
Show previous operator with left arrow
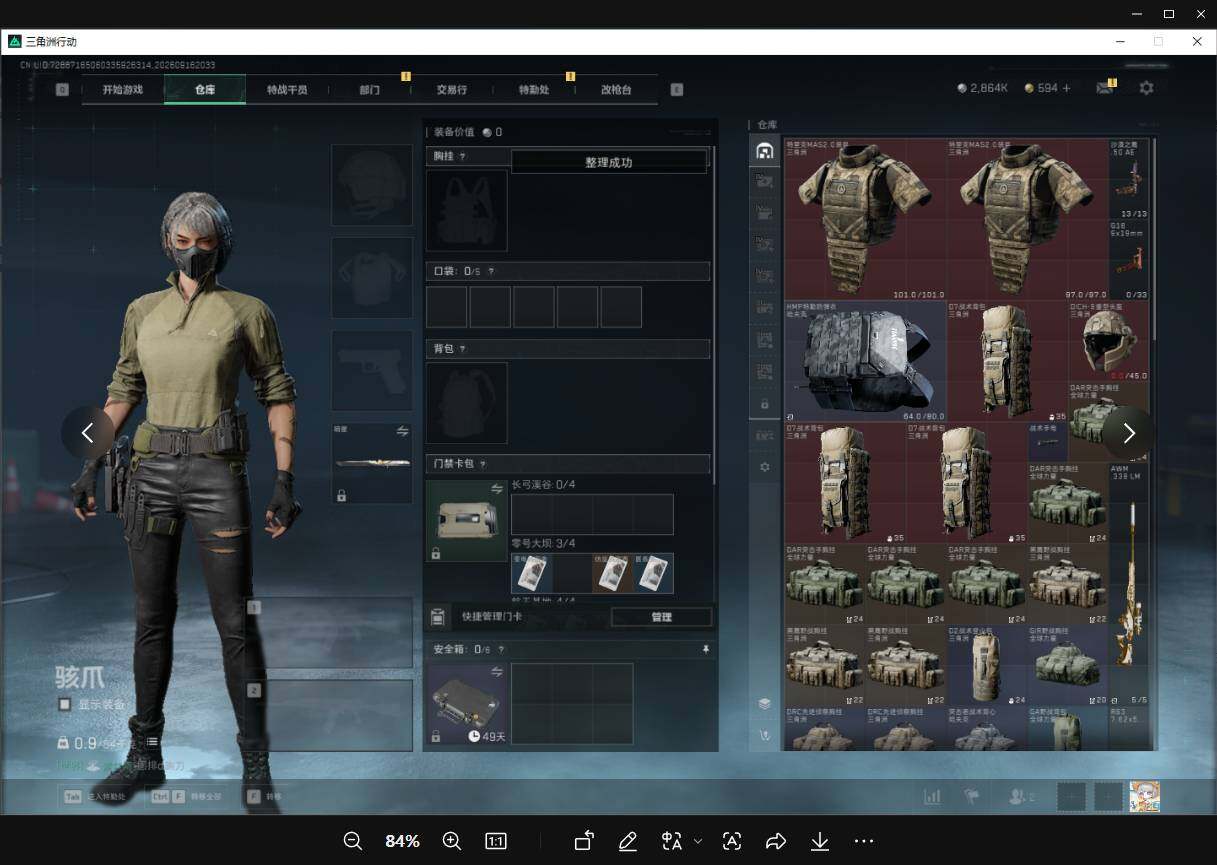pyautogui.click(x=87, y=433)
